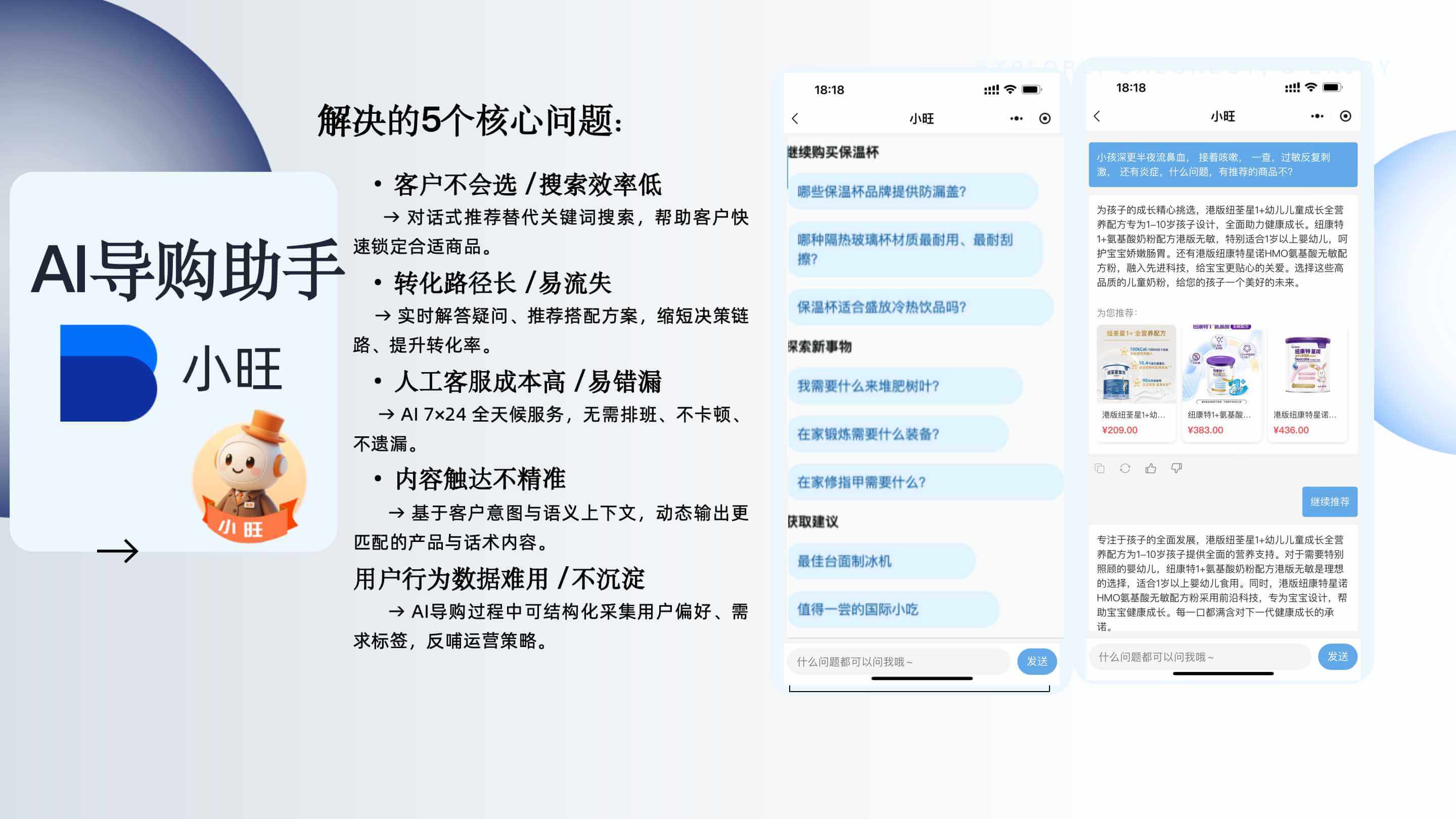Screen dimensions: 1456x819
Task: Click signal bars in left phone status bar
Action: 991,90
